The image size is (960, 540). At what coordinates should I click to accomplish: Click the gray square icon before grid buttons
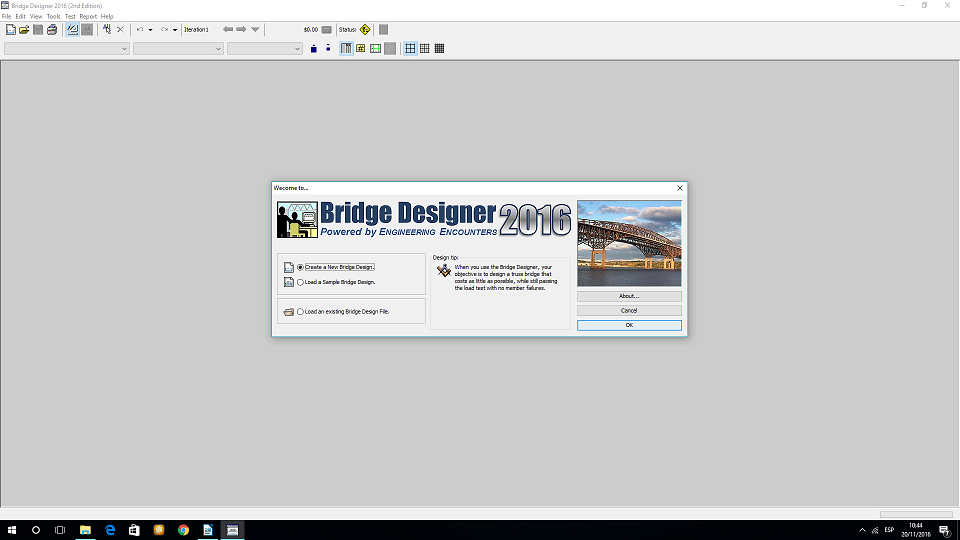(390, 48)
